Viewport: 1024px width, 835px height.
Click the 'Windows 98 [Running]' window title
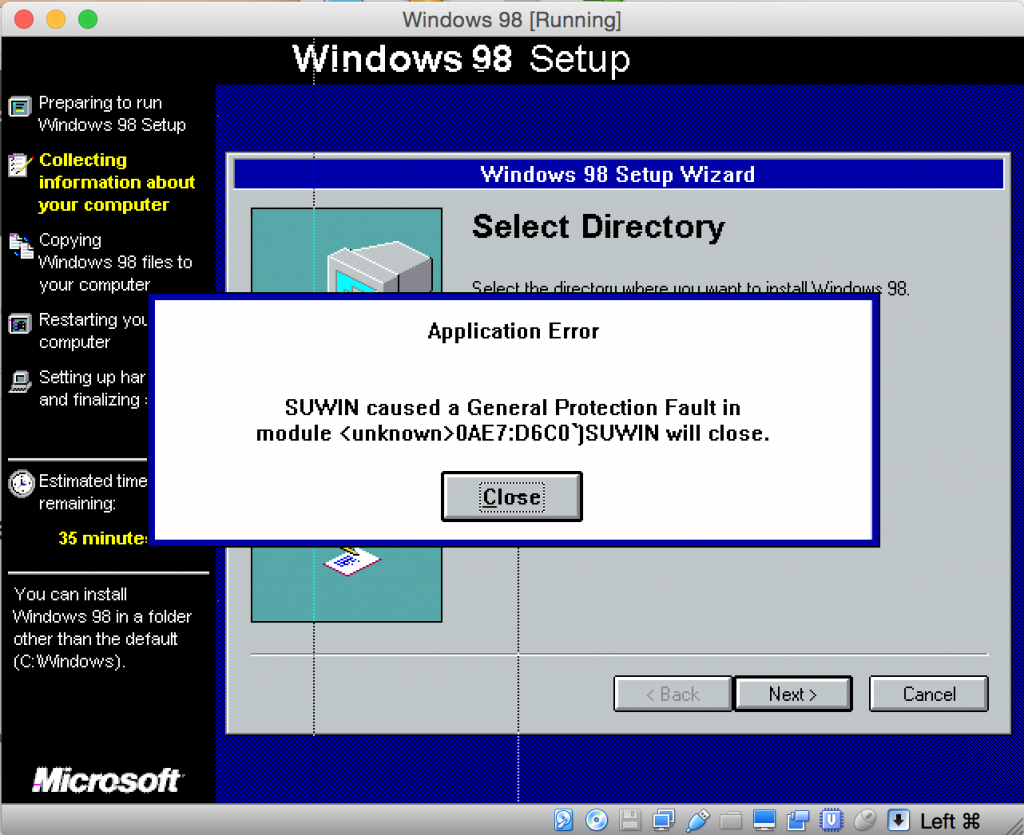(511, 20)
